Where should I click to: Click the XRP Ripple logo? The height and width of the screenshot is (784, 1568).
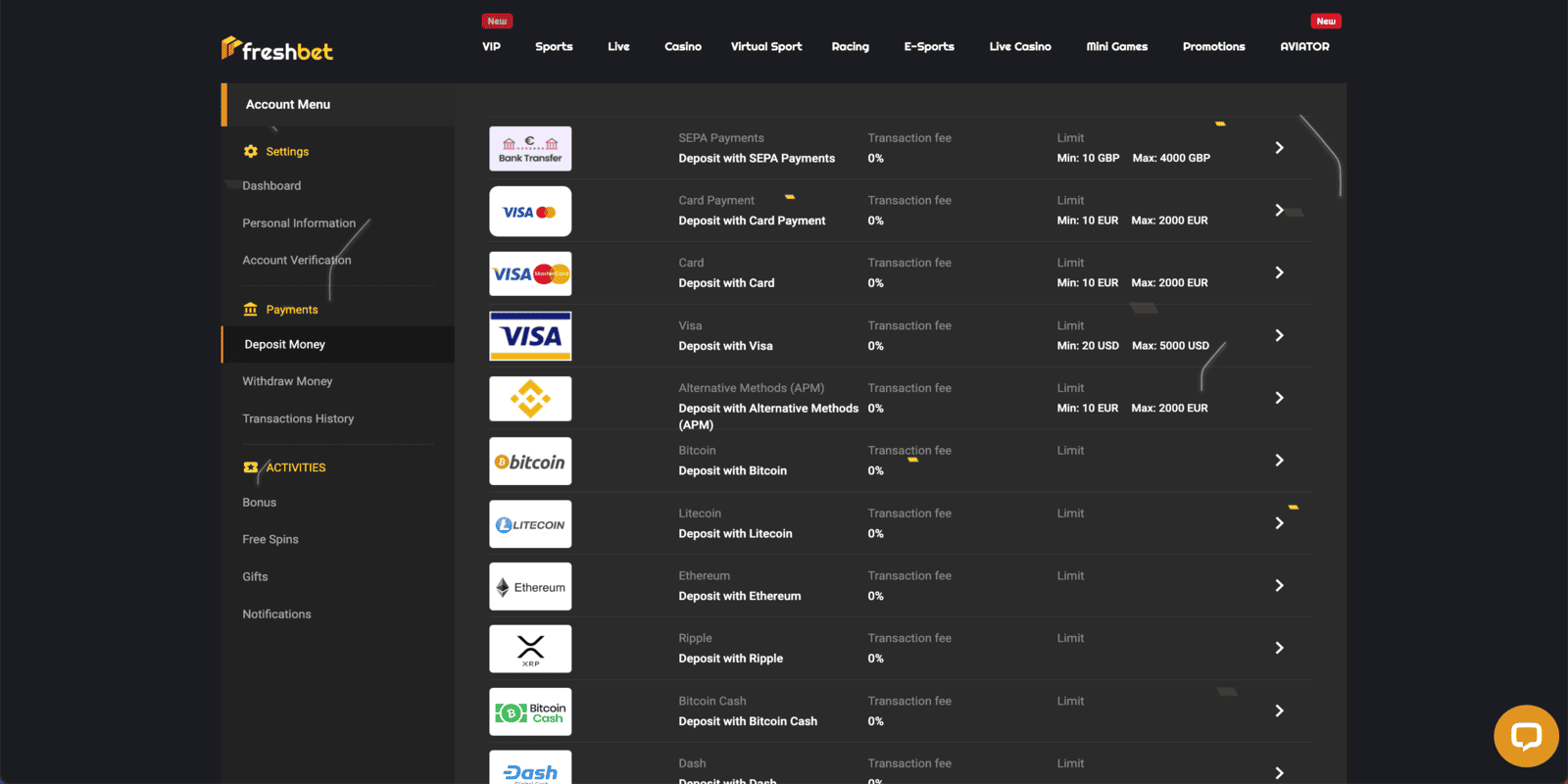pyautogui.click(x=530, y=649)
